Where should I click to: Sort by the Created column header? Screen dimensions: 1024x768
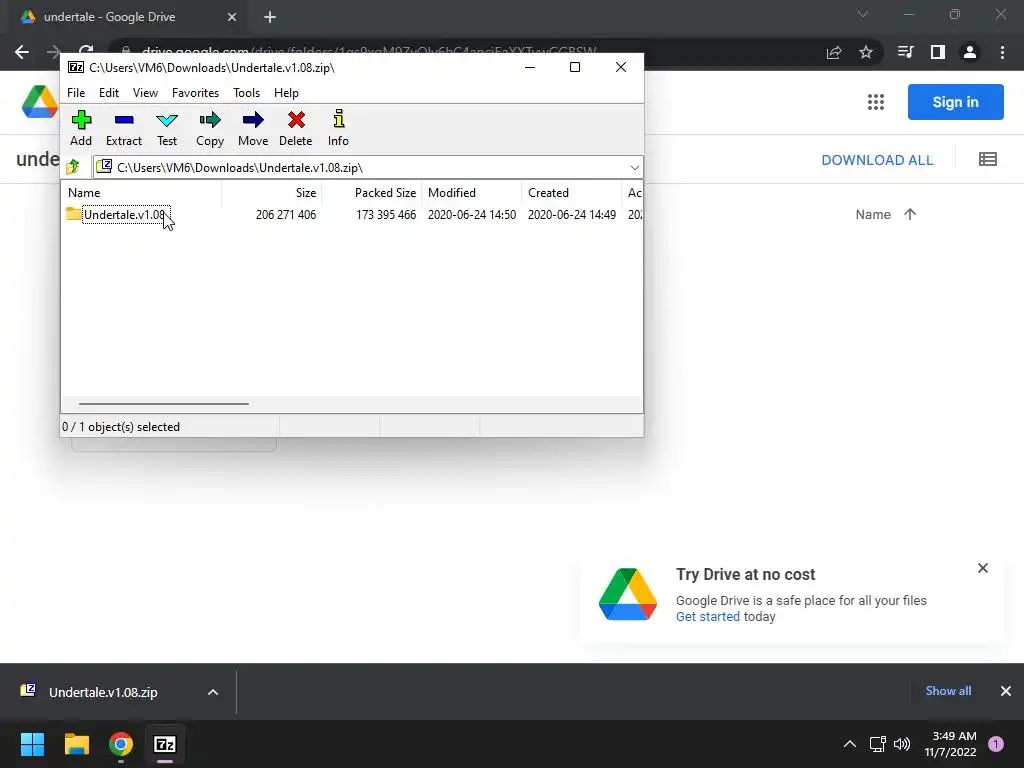pyautogui.click(x=571, y=193)
